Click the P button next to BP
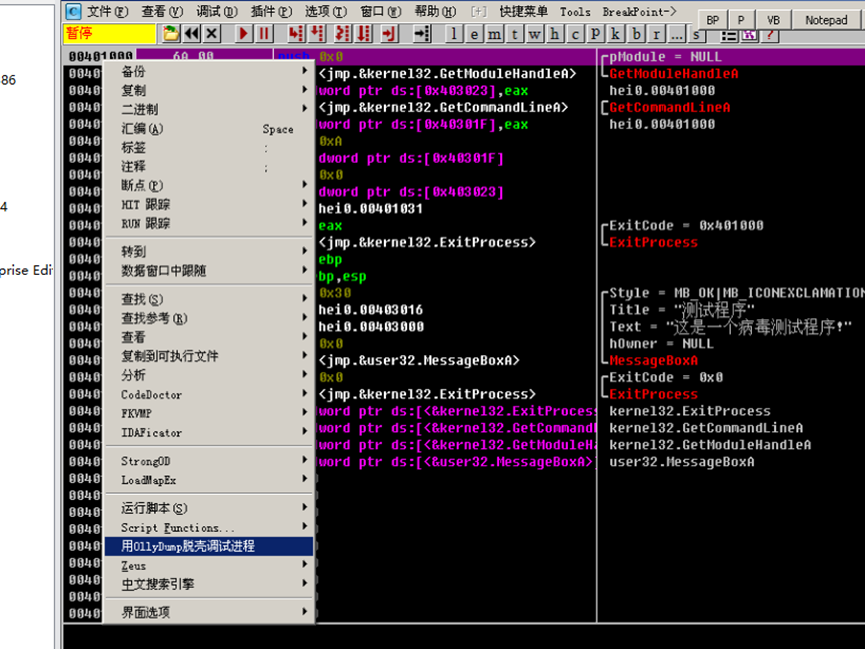 pyautogui.click(x=741, y=20)
